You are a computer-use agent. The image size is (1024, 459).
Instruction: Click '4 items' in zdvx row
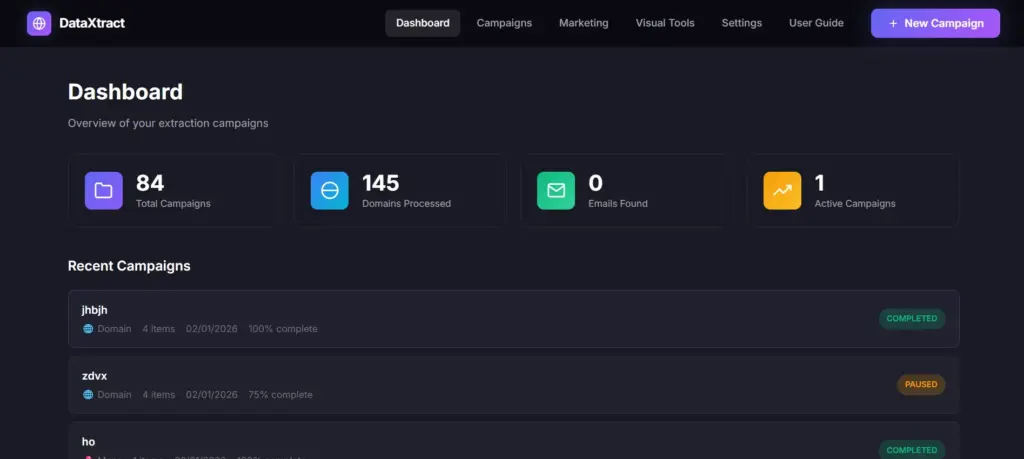pos(159,395)
